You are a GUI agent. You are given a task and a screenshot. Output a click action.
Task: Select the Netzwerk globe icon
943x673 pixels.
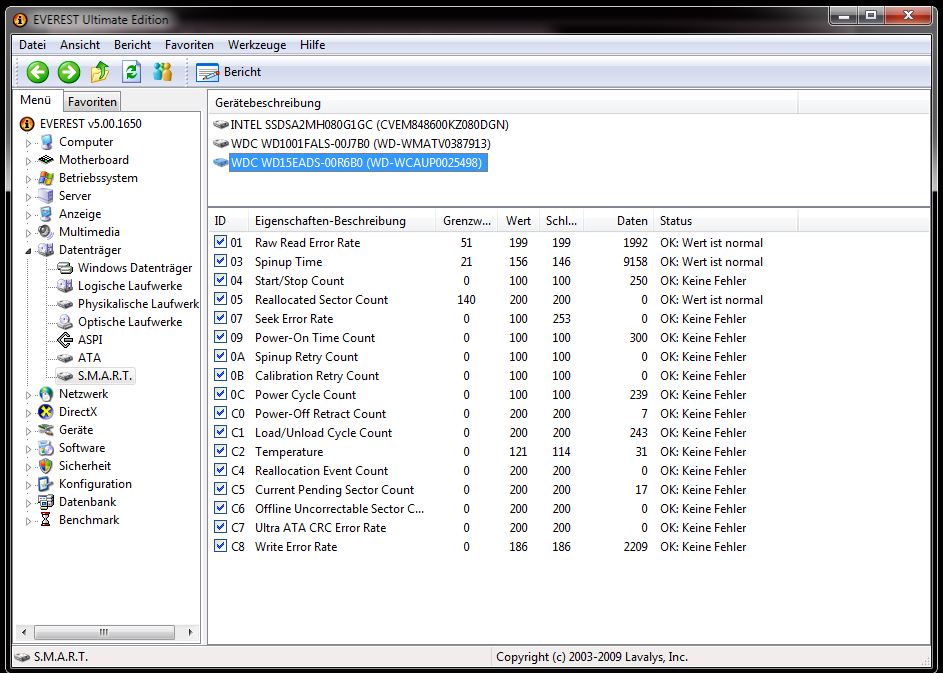[x=46, y=394]
